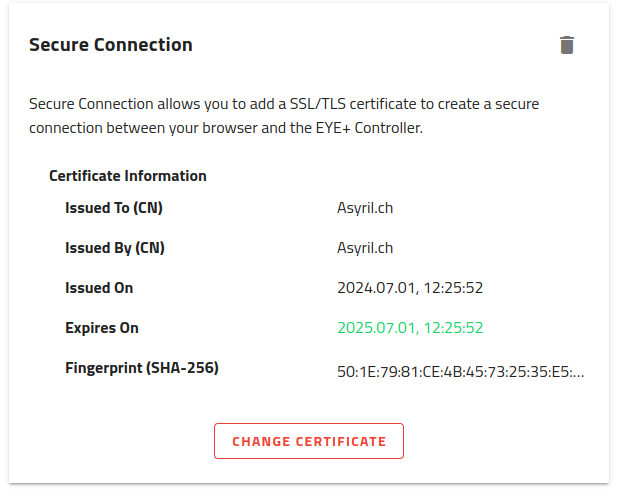This screenshot has height=492, width=617.
Task: Click the ellipsis ending the fingerprint value
Action: click(579, 373)
